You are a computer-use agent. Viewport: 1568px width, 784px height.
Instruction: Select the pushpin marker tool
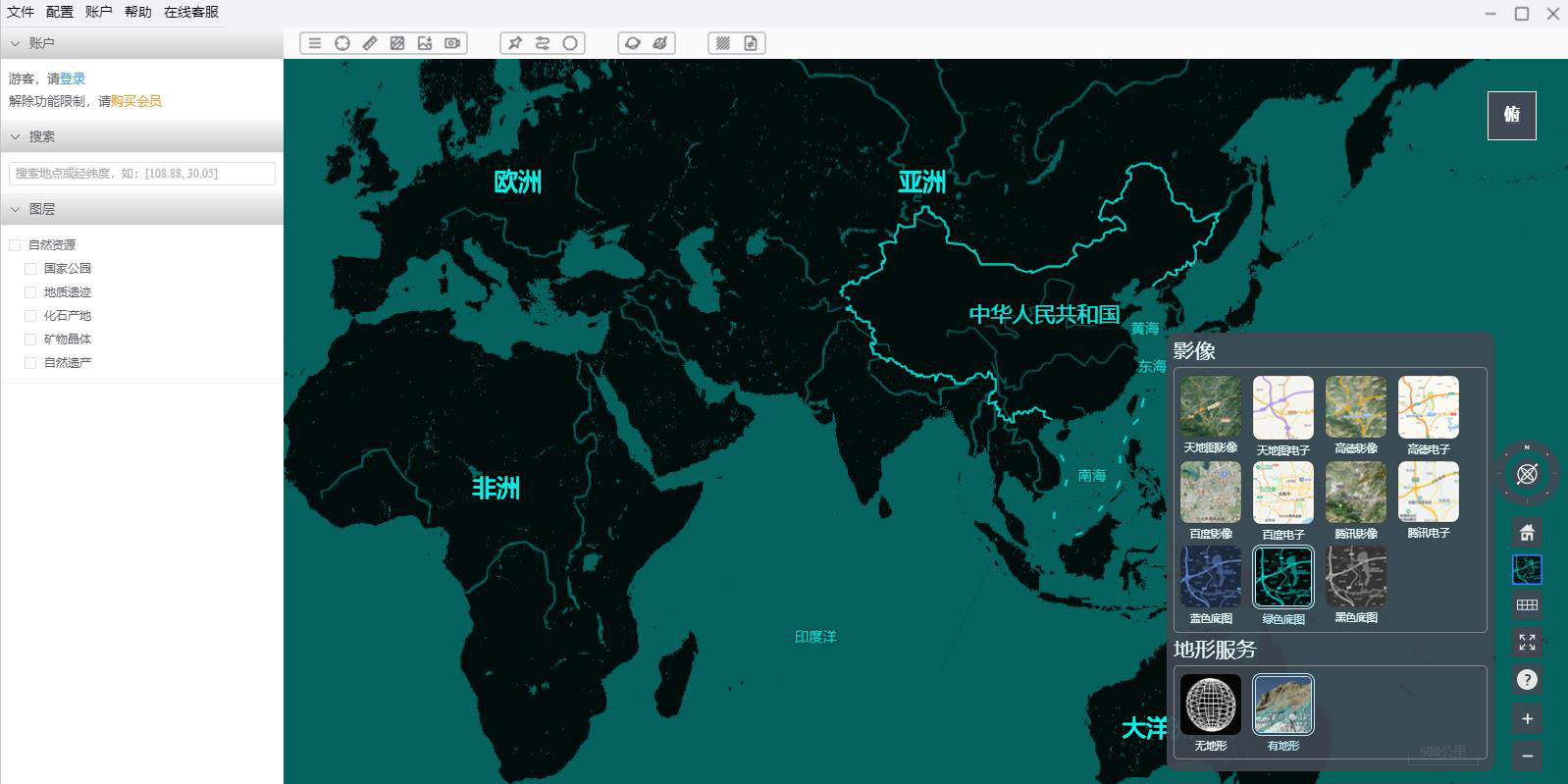click(x=515, y=43)
